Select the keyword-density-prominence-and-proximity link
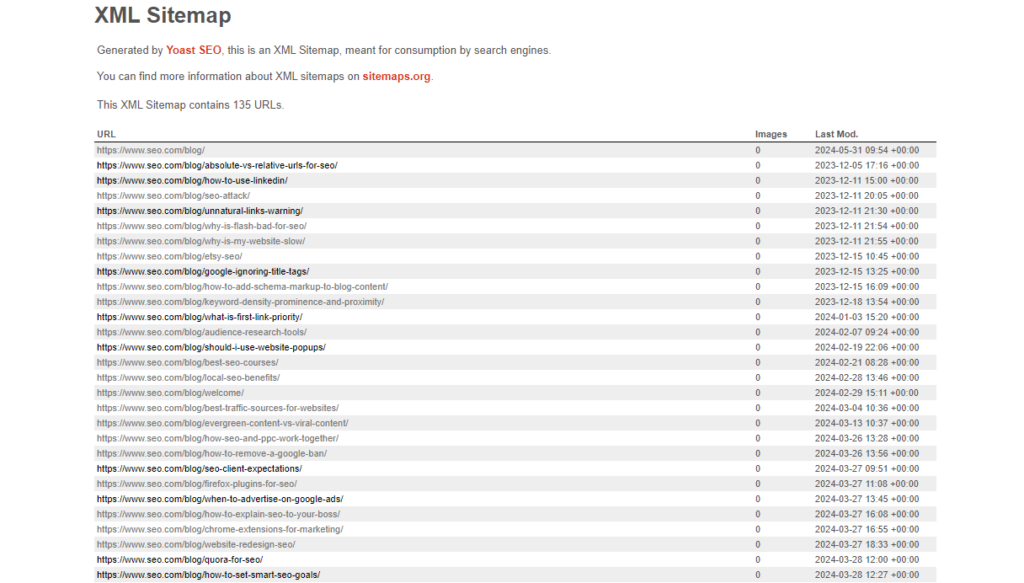The width and height of the screenshot is (1024, 583). point(239,301)
